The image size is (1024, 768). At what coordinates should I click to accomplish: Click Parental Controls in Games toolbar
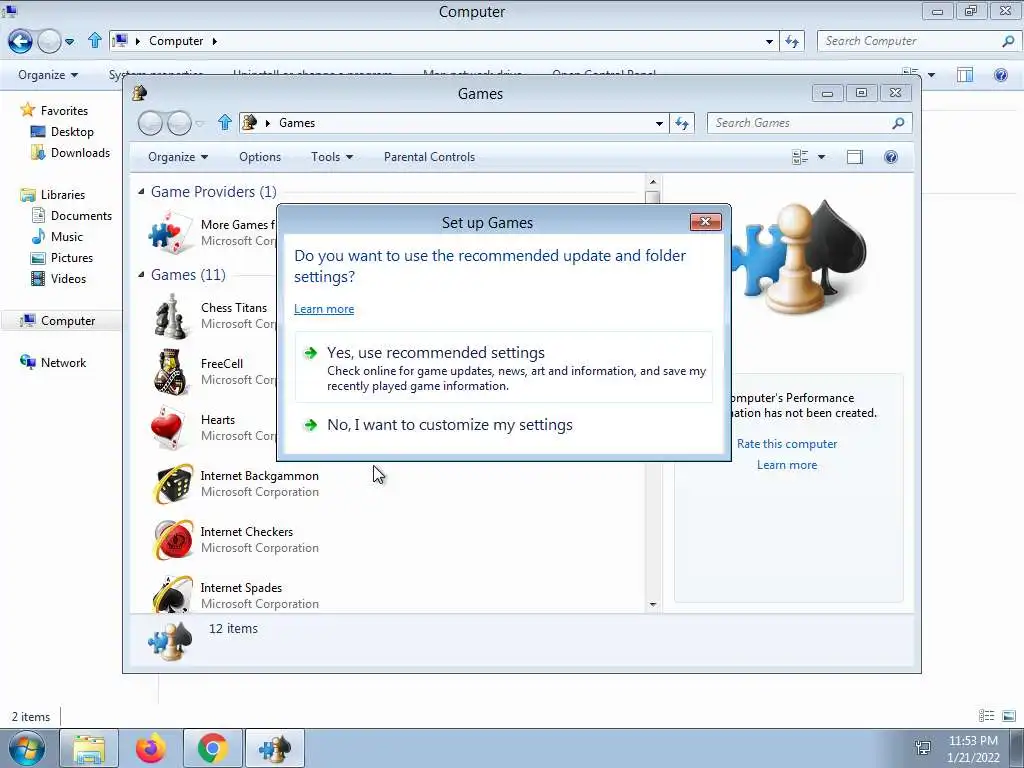(x=429, y=157)
